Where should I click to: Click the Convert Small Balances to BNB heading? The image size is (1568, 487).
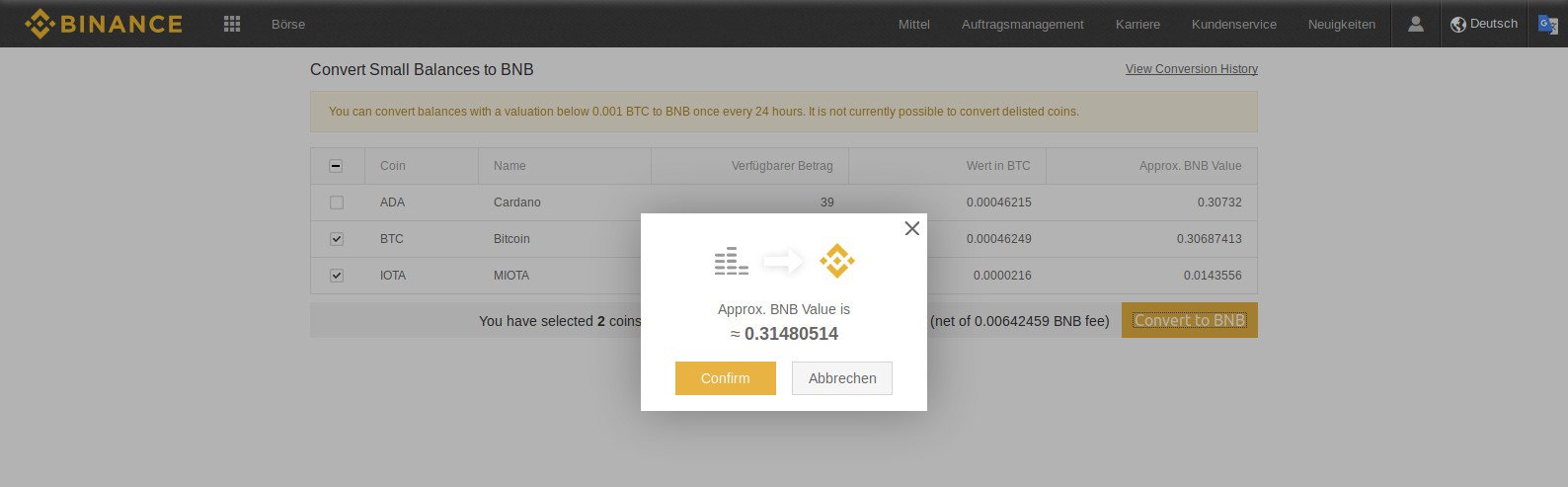(x=422, y=69)
